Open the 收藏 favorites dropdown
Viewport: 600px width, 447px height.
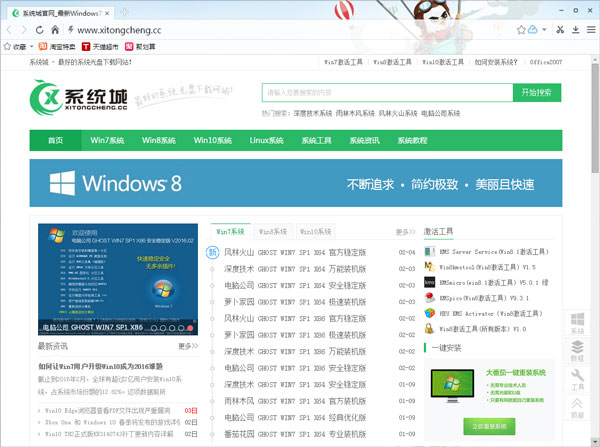(18, 47)
